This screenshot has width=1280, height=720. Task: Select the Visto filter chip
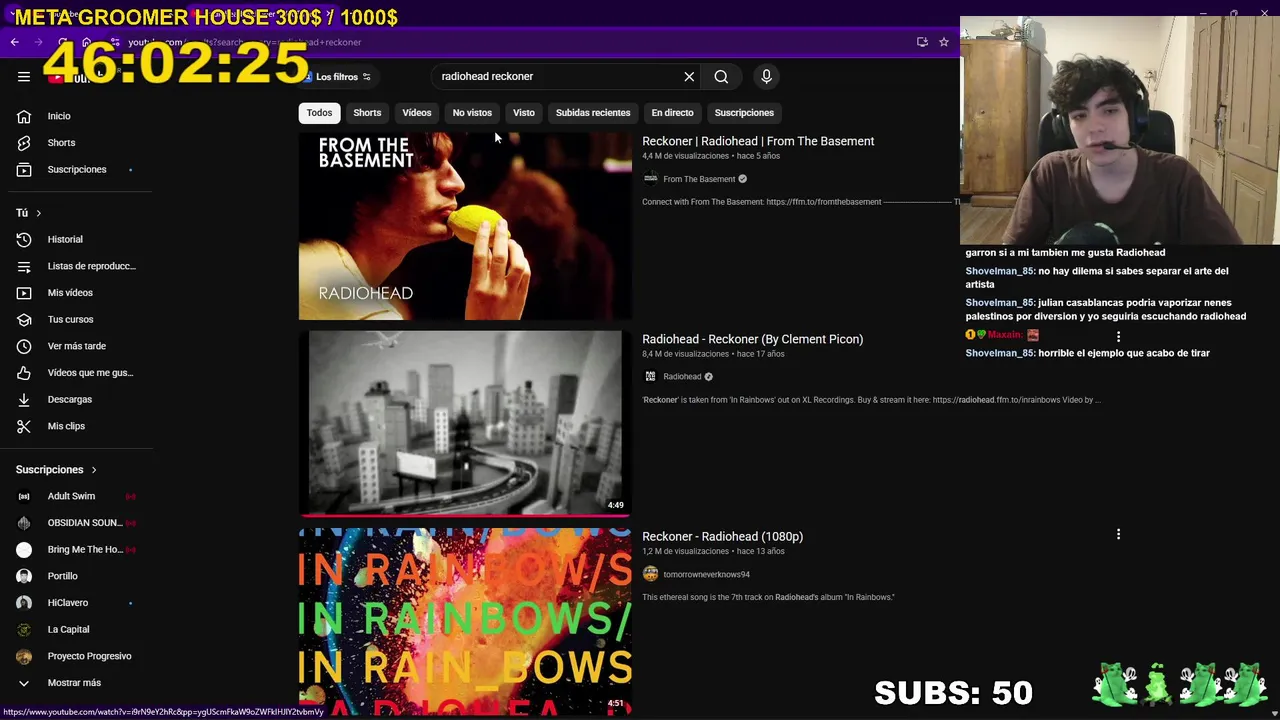[524, 113]
